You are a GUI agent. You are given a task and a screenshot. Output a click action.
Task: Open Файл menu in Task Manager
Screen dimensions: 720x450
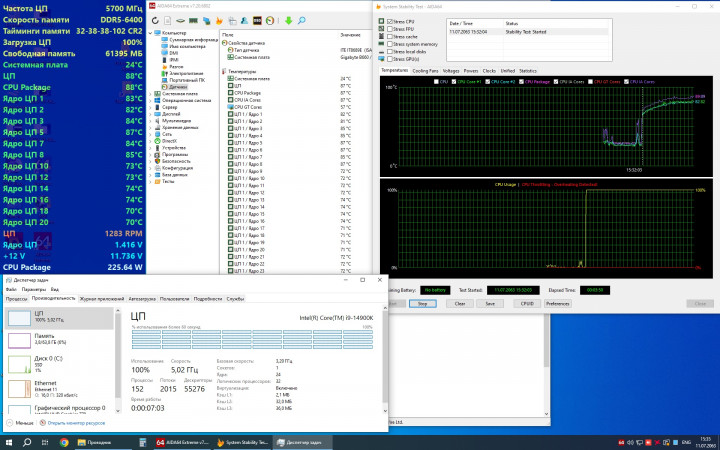(x=11, y=290)
